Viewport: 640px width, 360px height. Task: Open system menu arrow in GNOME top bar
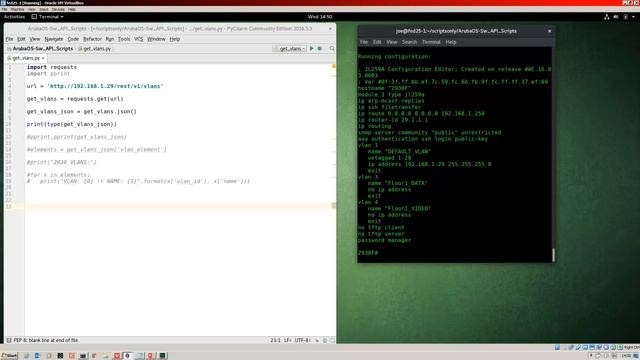(x=633, y=17)
